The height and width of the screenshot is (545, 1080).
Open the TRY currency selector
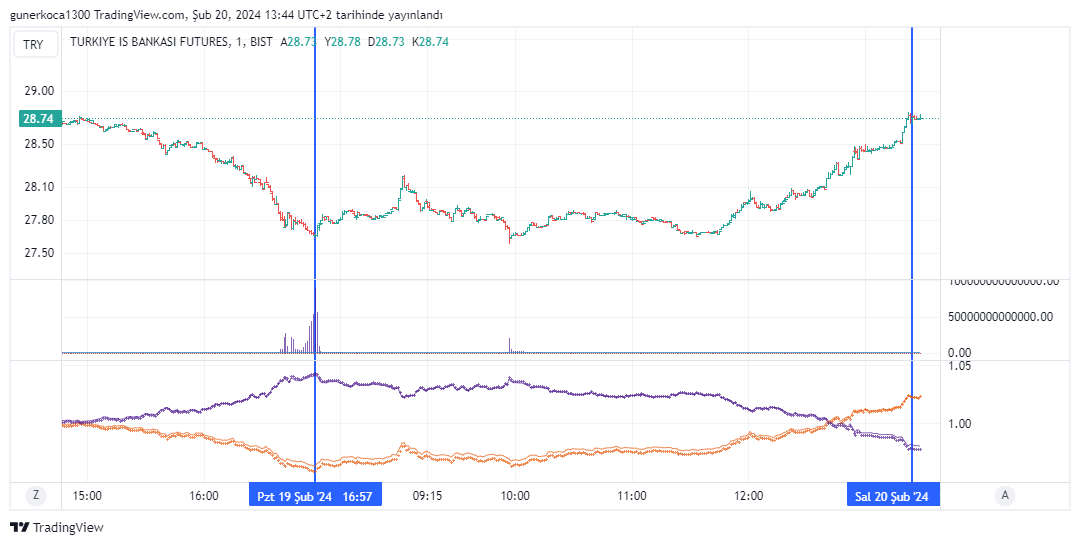[x=33, y=44]
